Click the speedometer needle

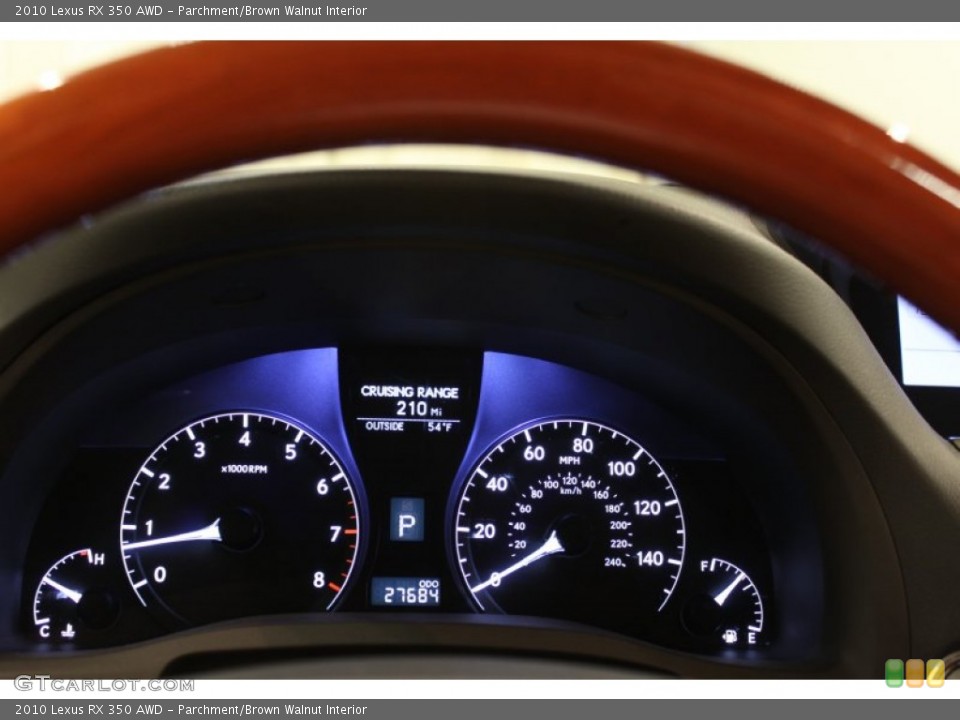point(517,564)
